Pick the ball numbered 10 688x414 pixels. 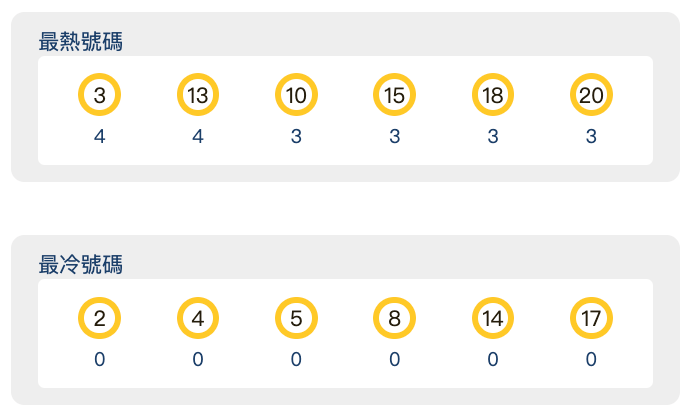click(x=296, y=96)
